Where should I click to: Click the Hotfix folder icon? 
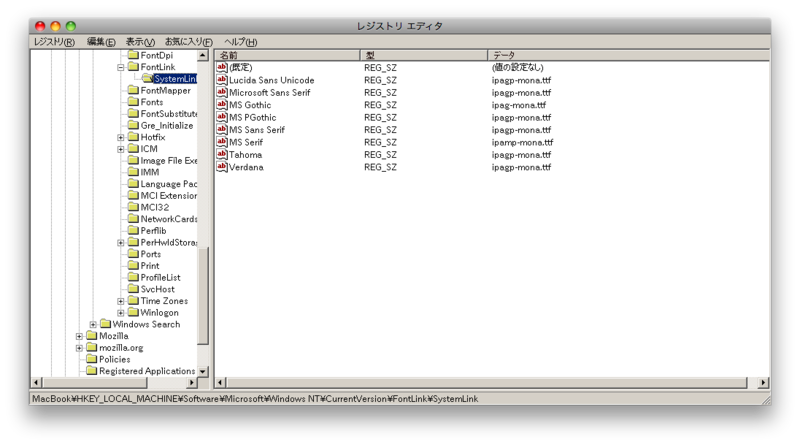[x=133, y=137]
